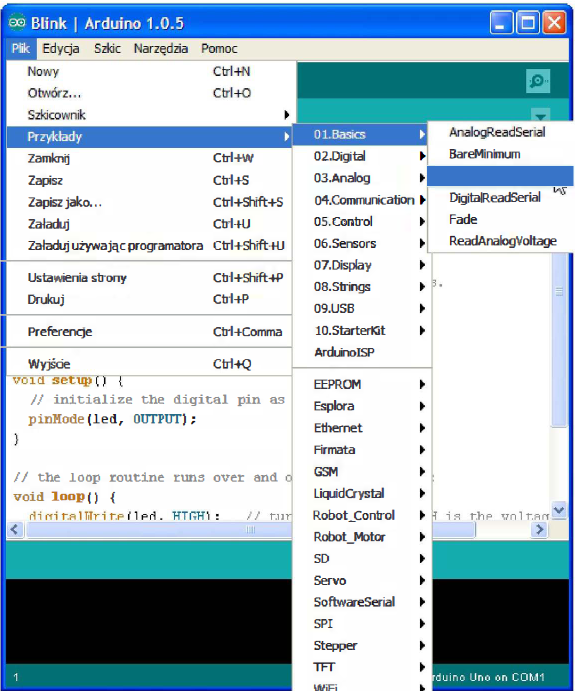Open the Serial Monitor icon
The image size is (575, 691).
[x=538, y=81]
